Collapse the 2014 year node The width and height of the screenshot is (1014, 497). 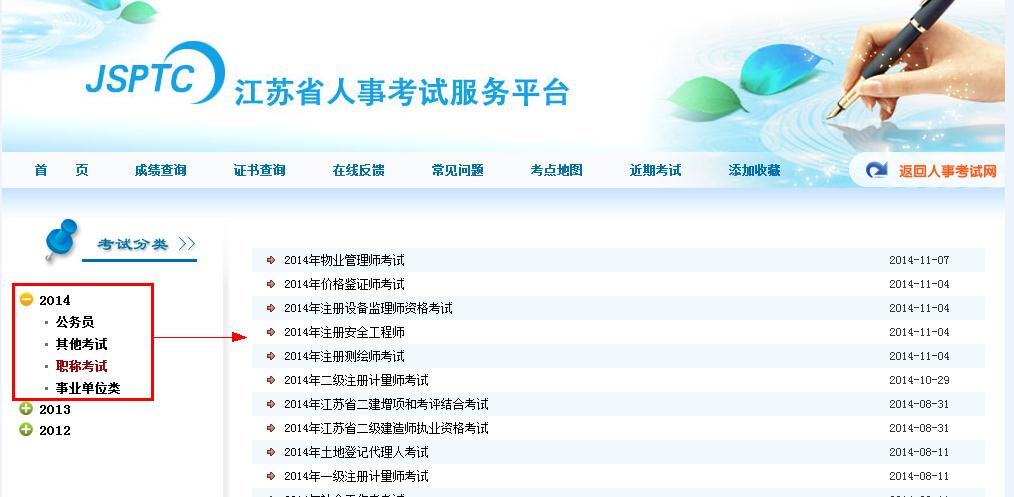coord(26,299)
